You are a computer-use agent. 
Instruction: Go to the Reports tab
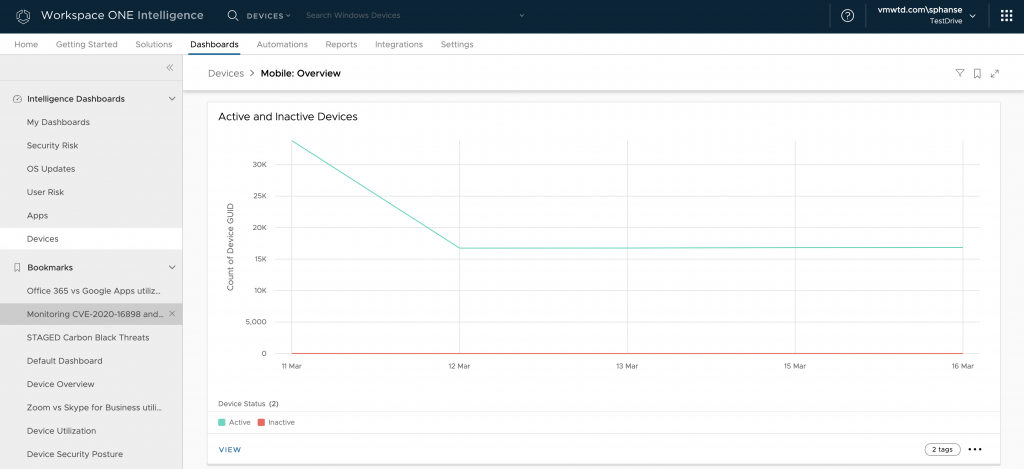coord(341,45)
